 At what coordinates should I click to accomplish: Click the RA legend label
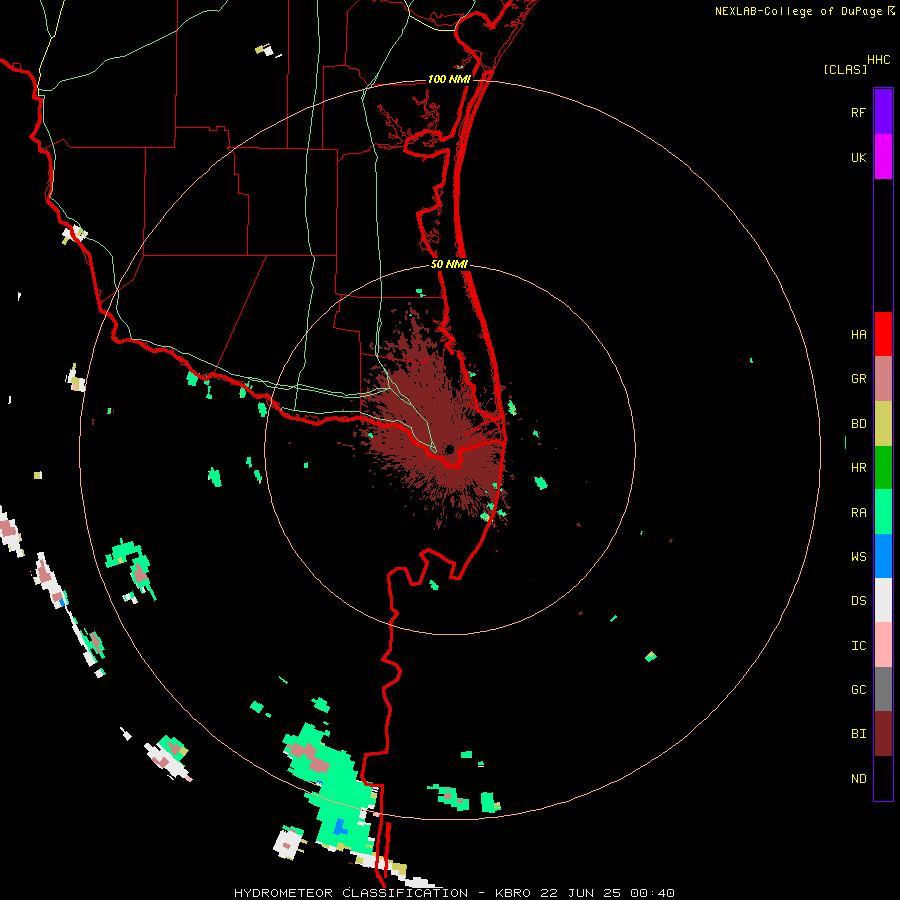coord(858,513)
